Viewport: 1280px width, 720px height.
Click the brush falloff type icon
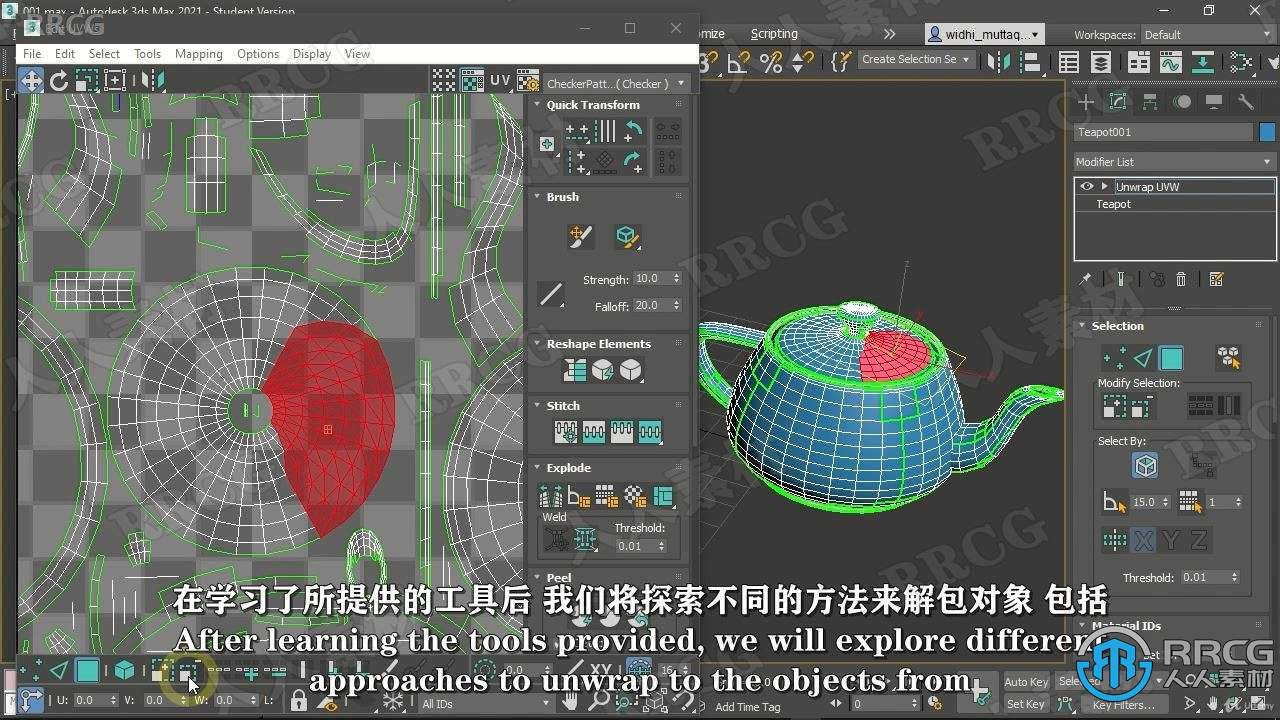551,294
